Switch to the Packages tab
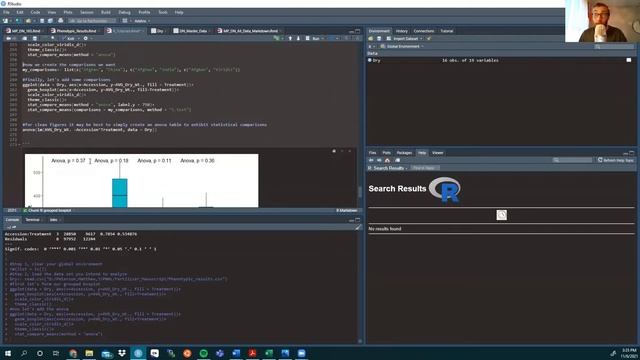 coord(404,153)
